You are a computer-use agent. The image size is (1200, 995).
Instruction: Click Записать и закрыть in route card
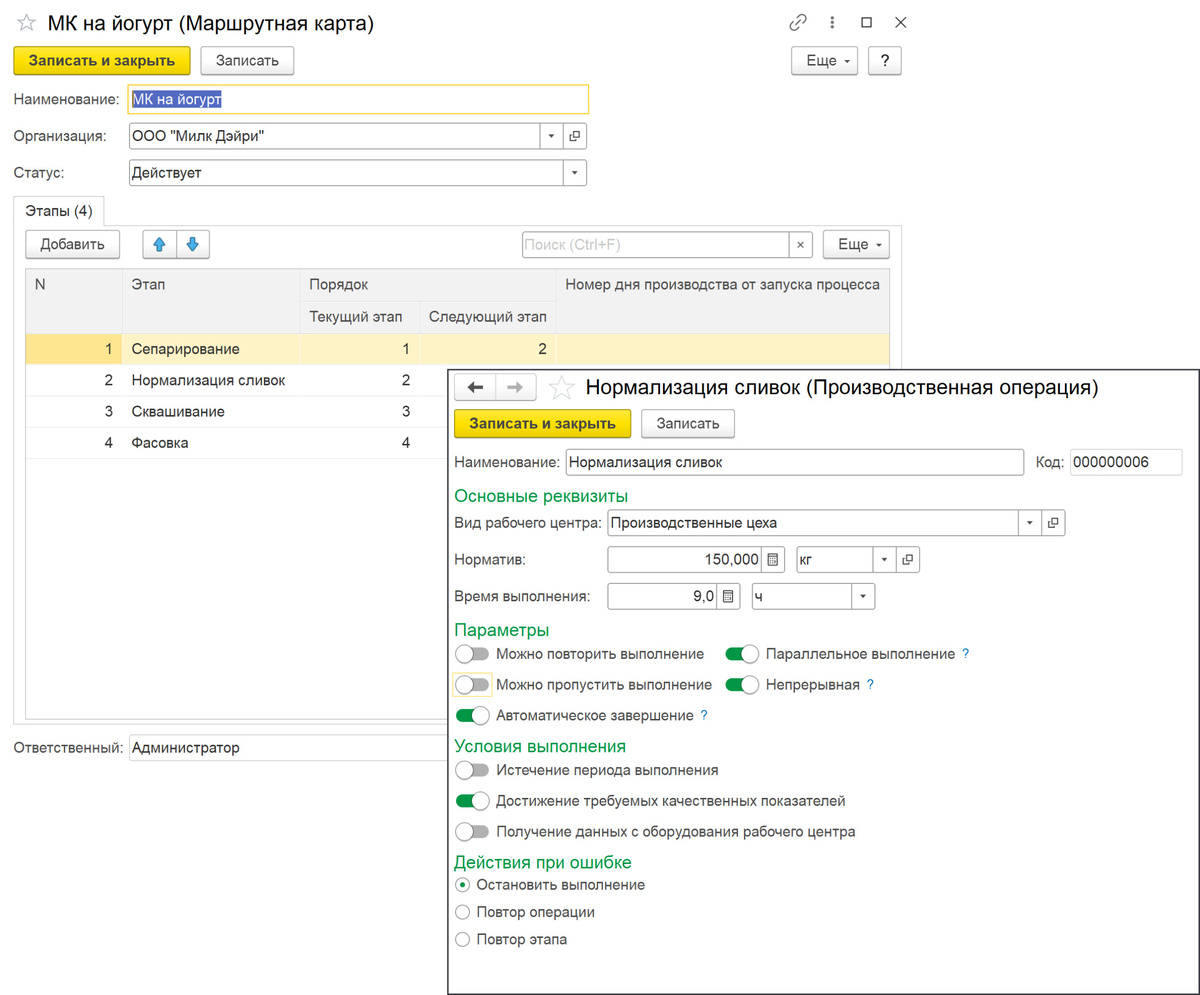(101, 60)
